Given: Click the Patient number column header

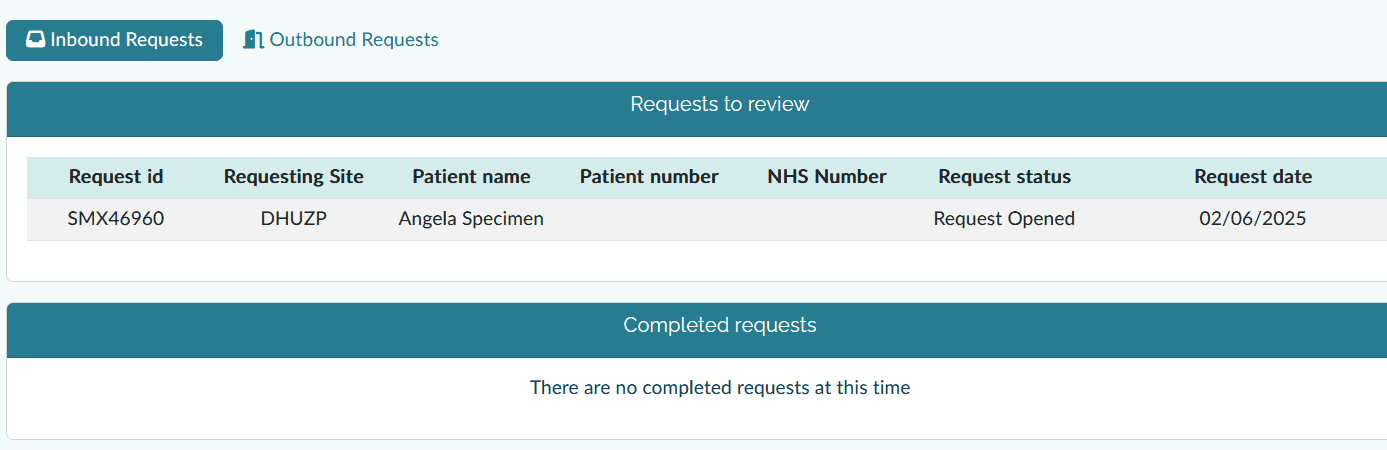Looking at the screenshot, I should click(649, 177).
